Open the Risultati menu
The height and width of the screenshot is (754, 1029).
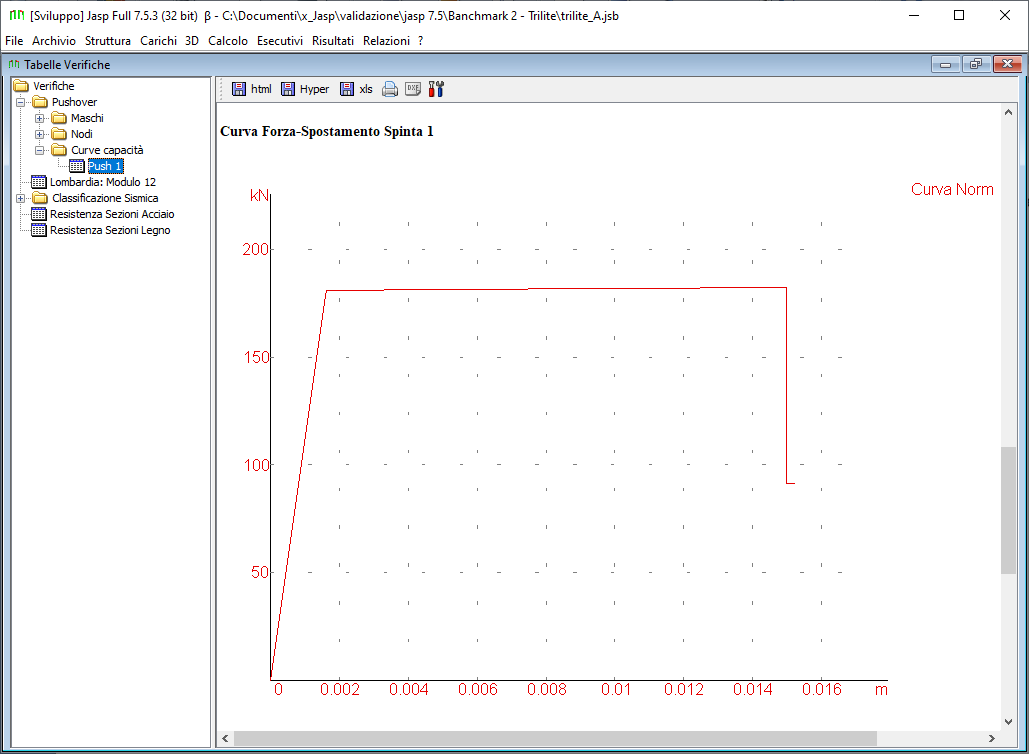coord(333,41)
